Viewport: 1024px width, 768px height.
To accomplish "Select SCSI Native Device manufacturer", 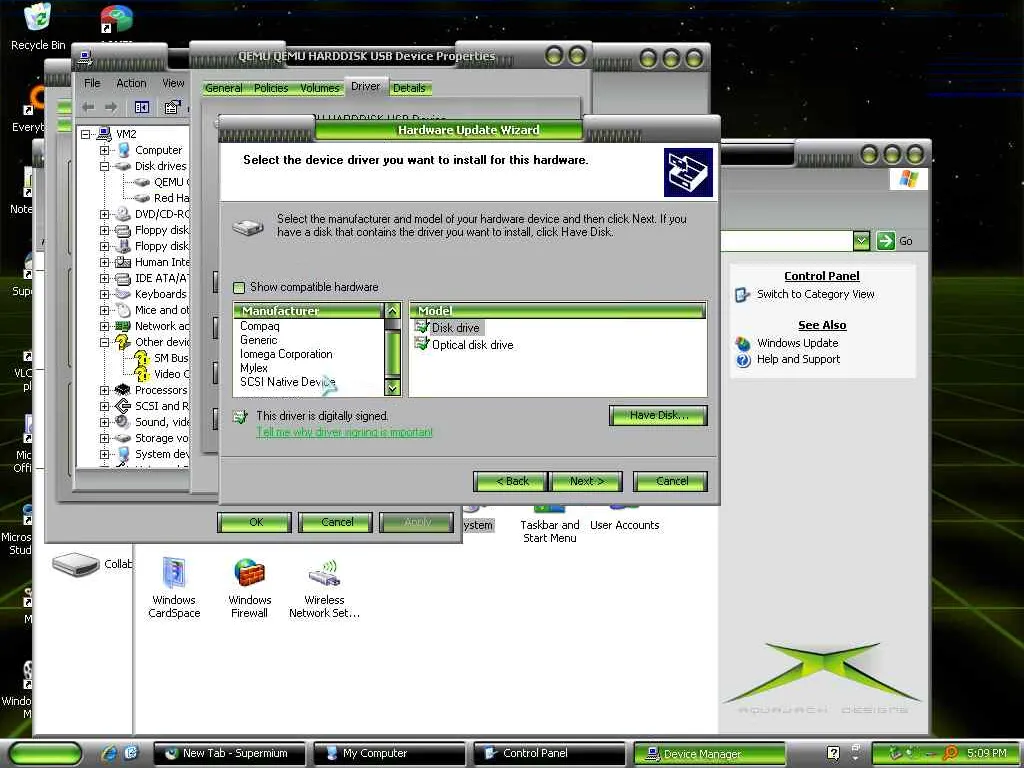I will click(287, 381).
